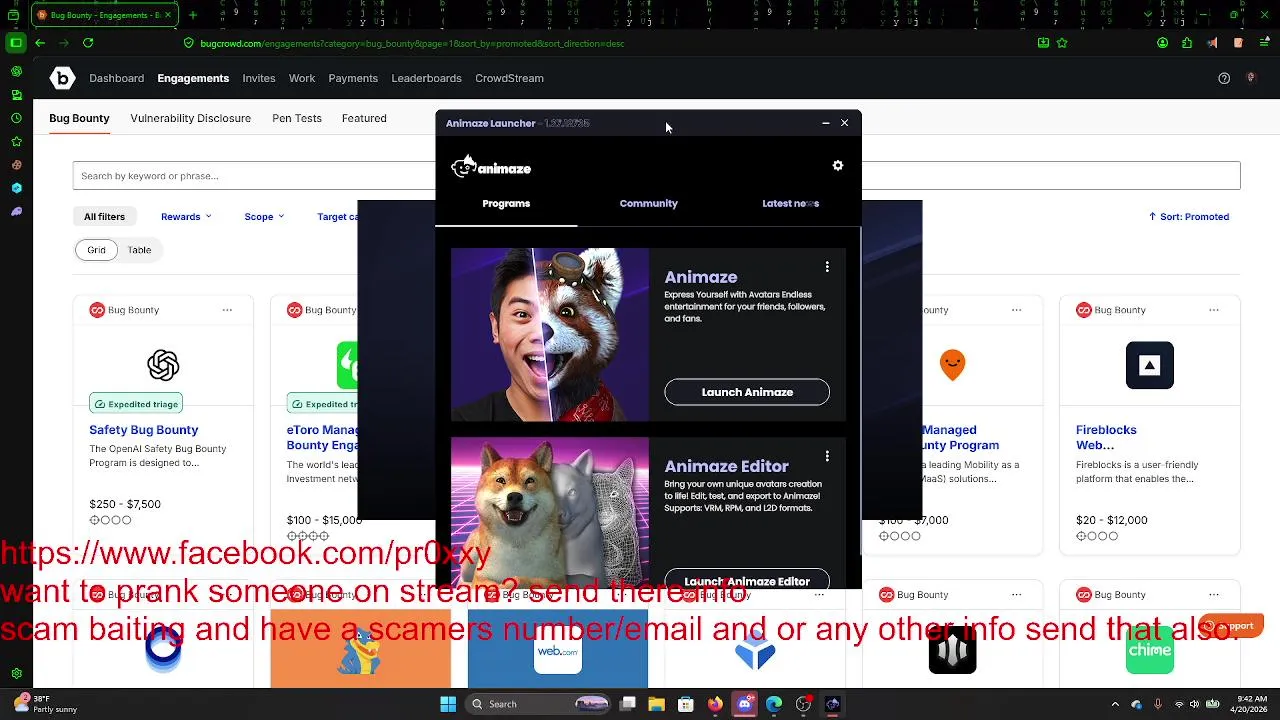Open the history clock icon in the browser sidebar

coord(16,118)
